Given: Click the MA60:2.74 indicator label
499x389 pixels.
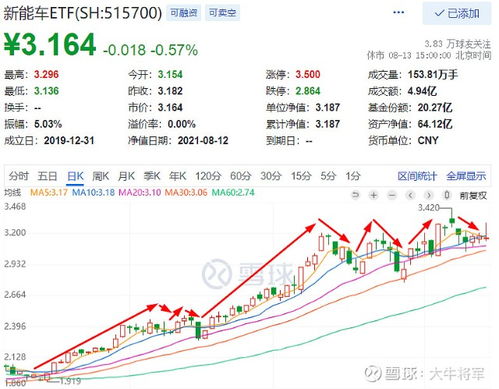Looking at the screenshot, I should pyautogui.click(x=233, y=193).
